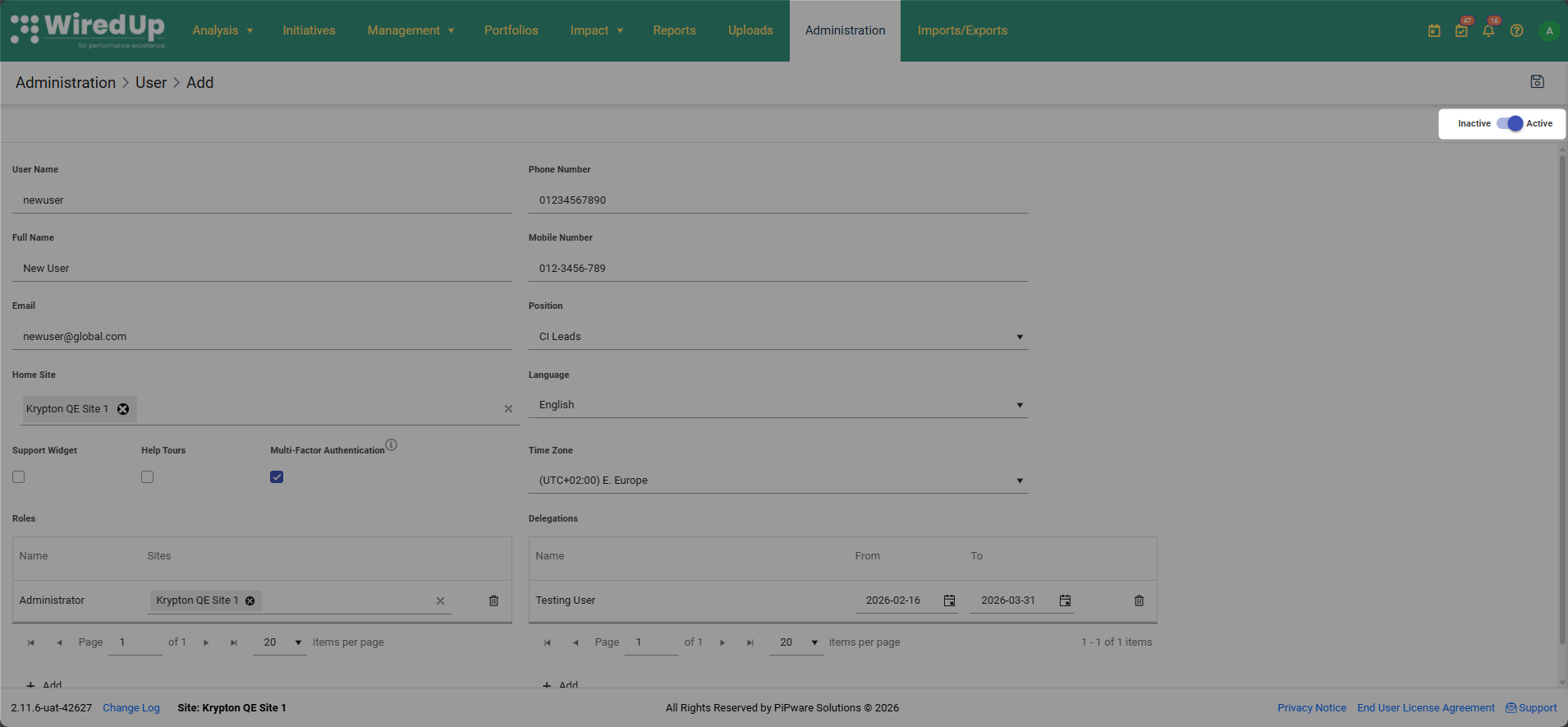The image size is (1568, 727).
Task: Go to next page in Roles pager
Action: 206,642
